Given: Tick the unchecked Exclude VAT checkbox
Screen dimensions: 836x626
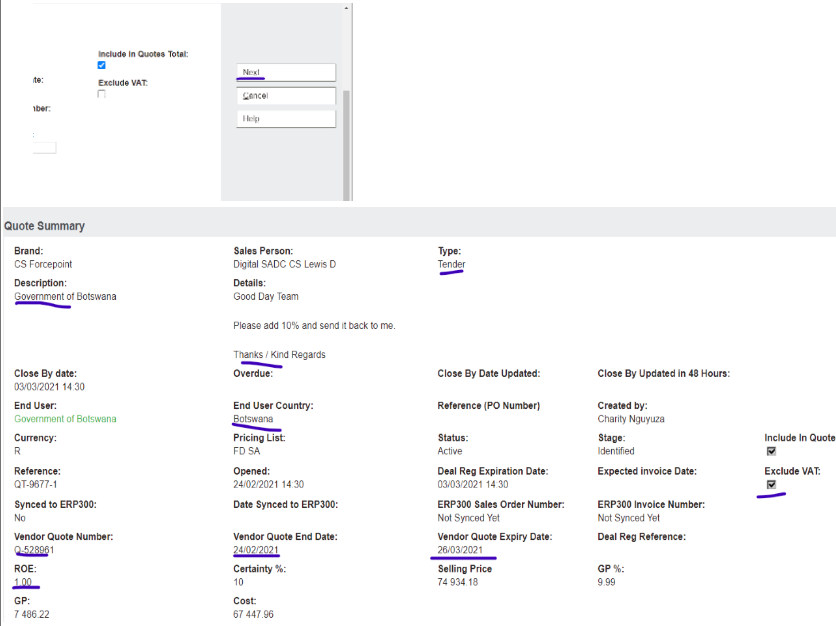Looking at the screenshot, I should 102,94.
